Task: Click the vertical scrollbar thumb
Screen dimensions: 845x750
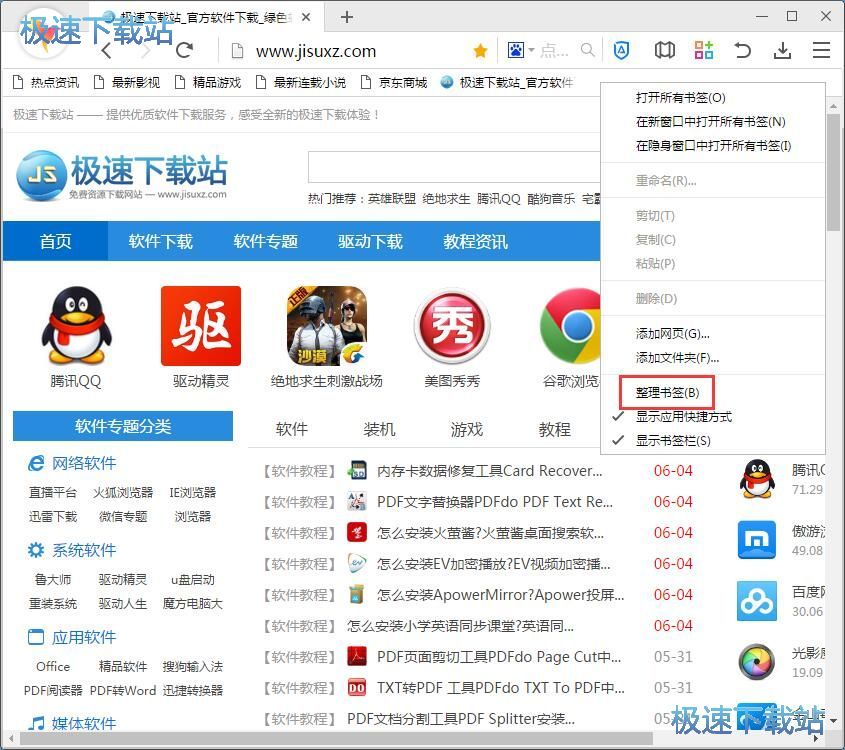Action: point(834,171)
